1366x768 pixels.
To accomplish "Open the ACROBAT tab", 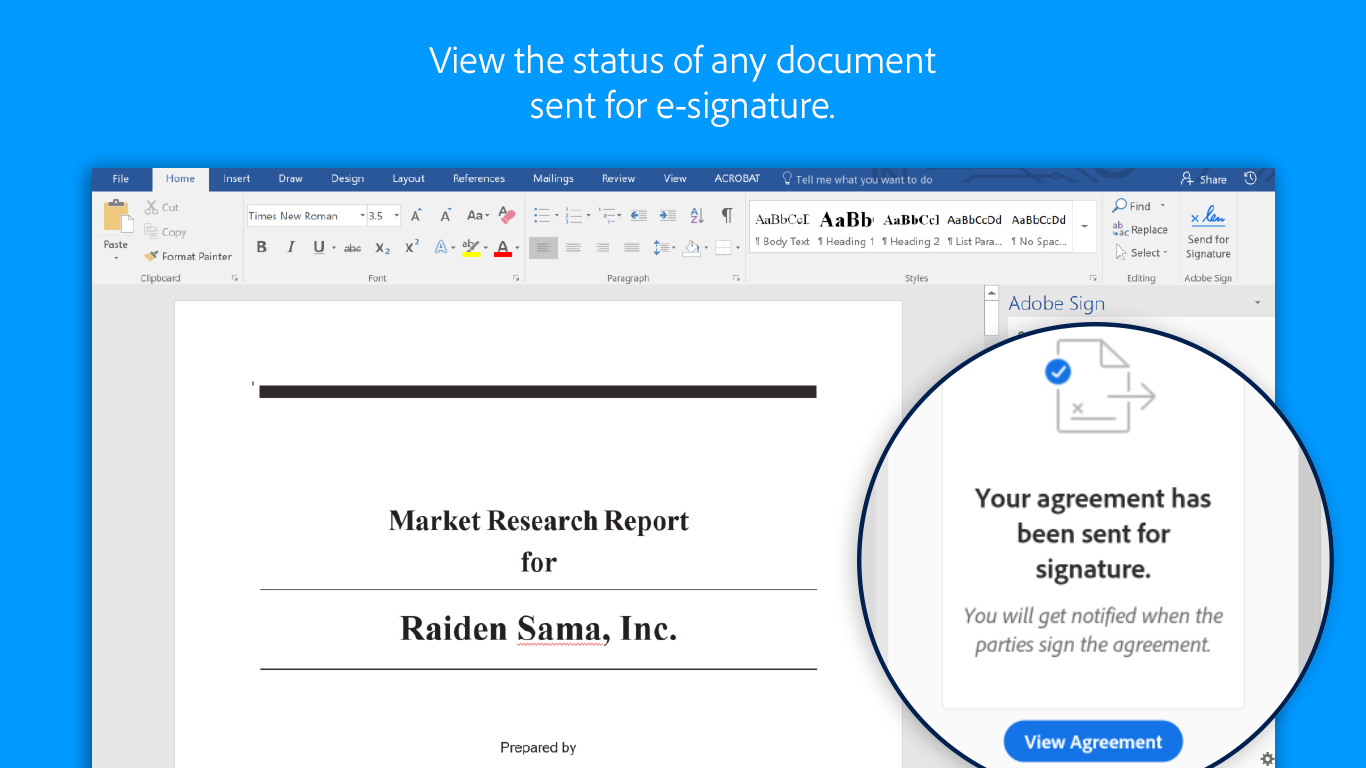I will coord(737,179).
